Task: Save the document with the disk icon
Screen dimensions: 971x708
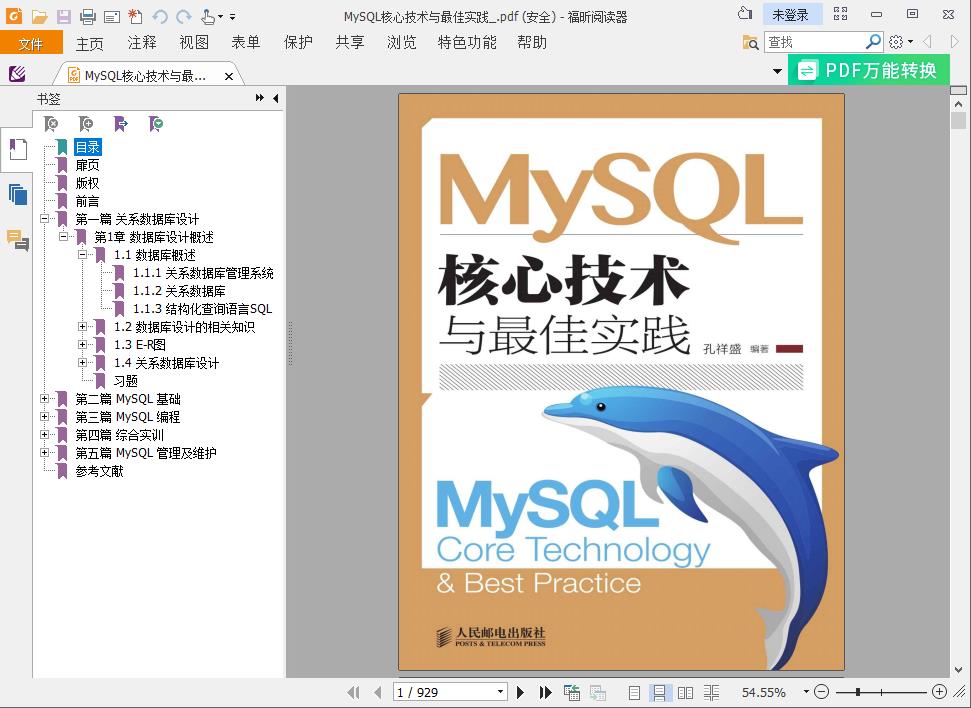Action: (x=64, y=16)
